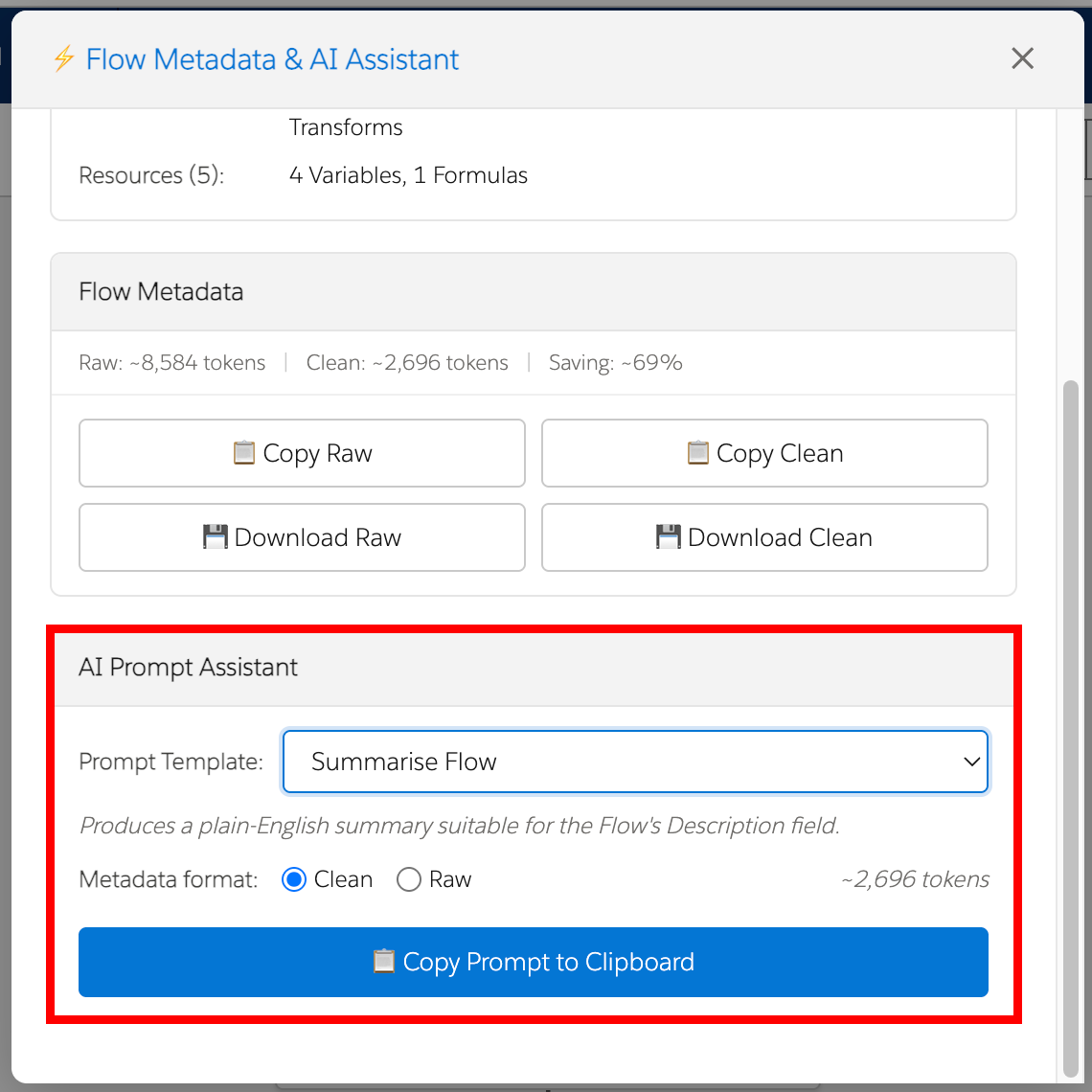Copy the raw flow metadata

click(x=302, y=452)
